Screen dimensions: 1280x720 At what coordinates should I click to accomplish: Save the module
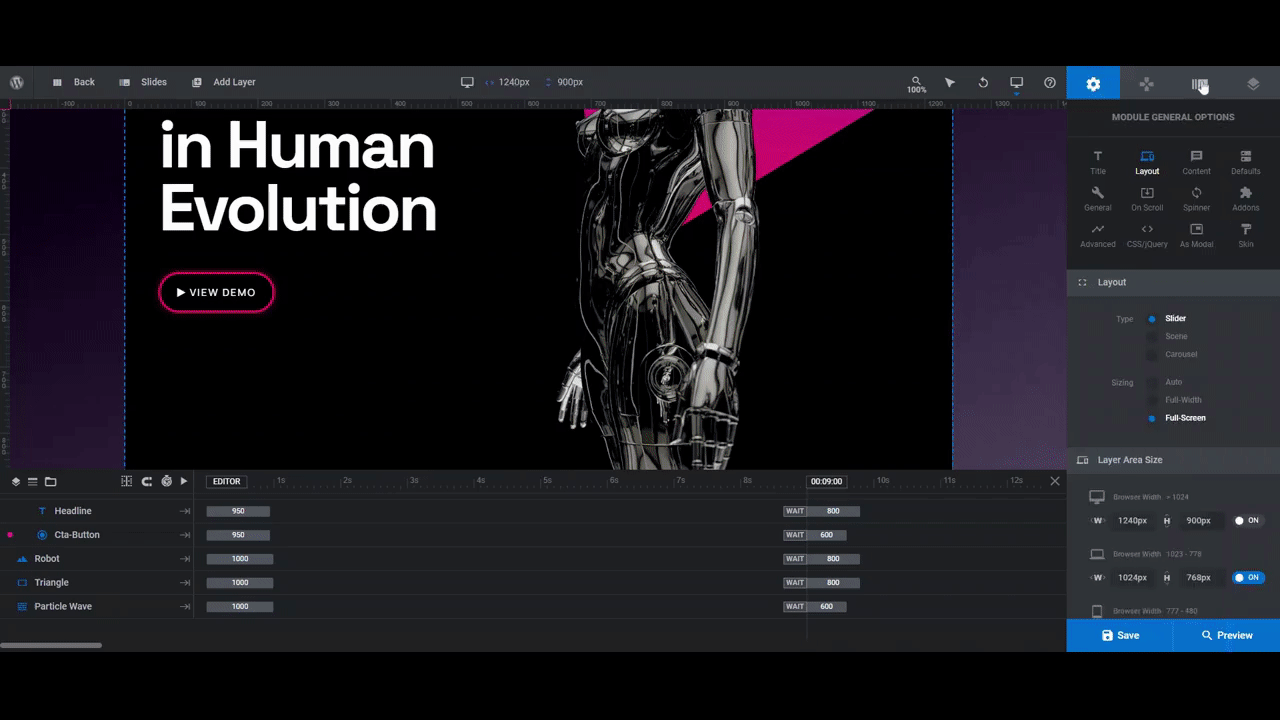[1120, 635]
